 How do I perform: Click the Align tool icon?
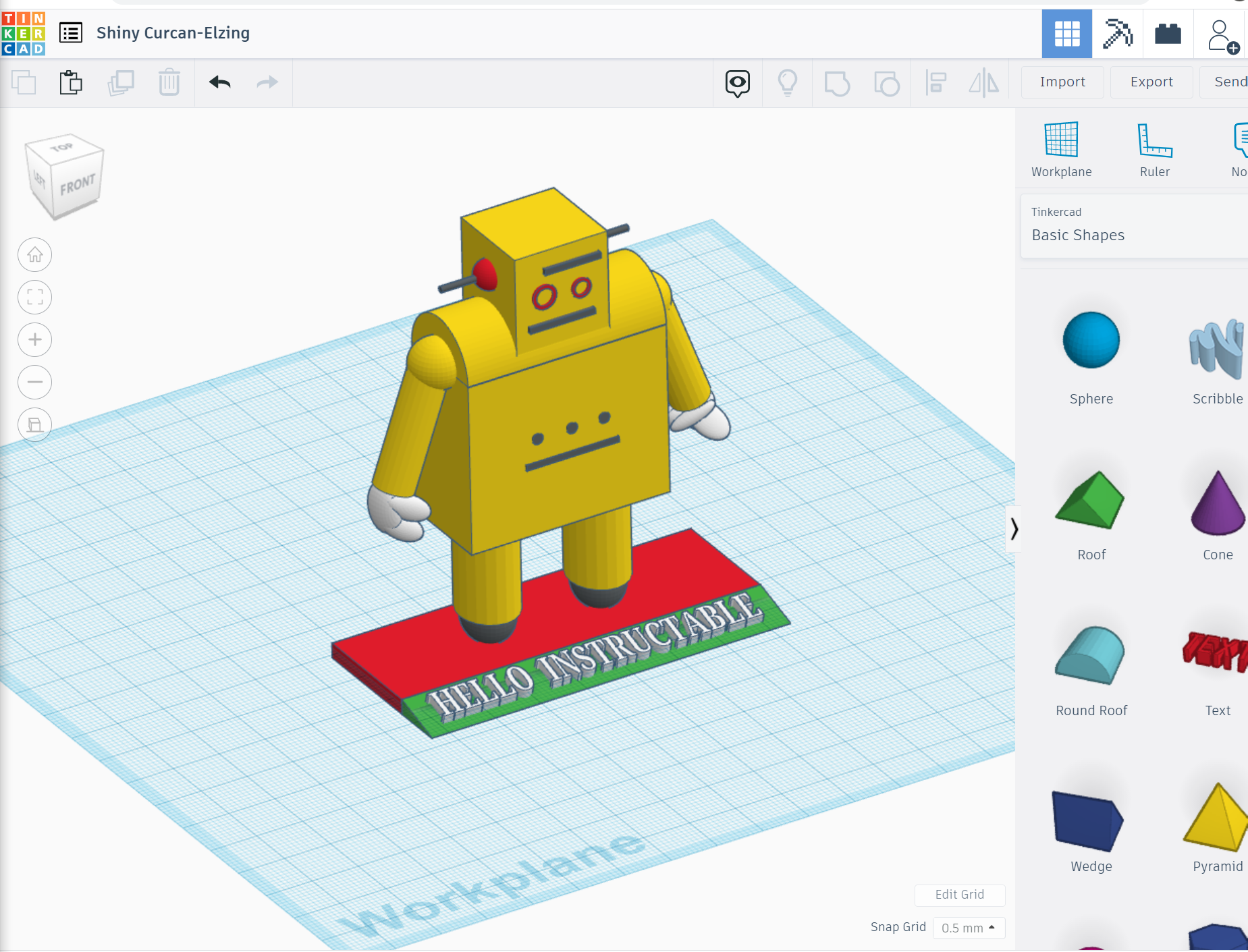pos(935,83)
